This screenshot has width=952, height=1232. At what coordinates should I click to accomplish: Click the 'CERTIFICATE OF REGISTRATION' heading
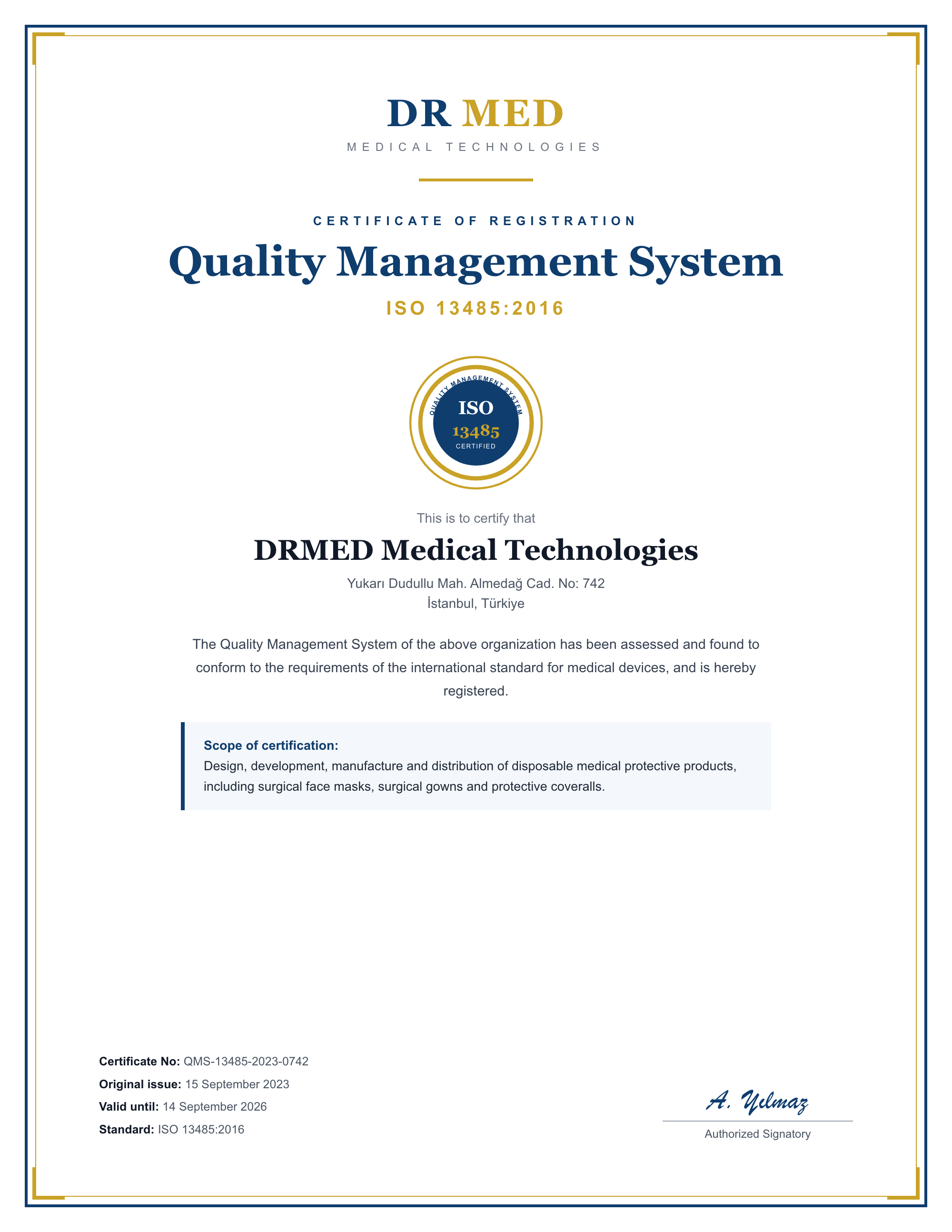[475, 220]
